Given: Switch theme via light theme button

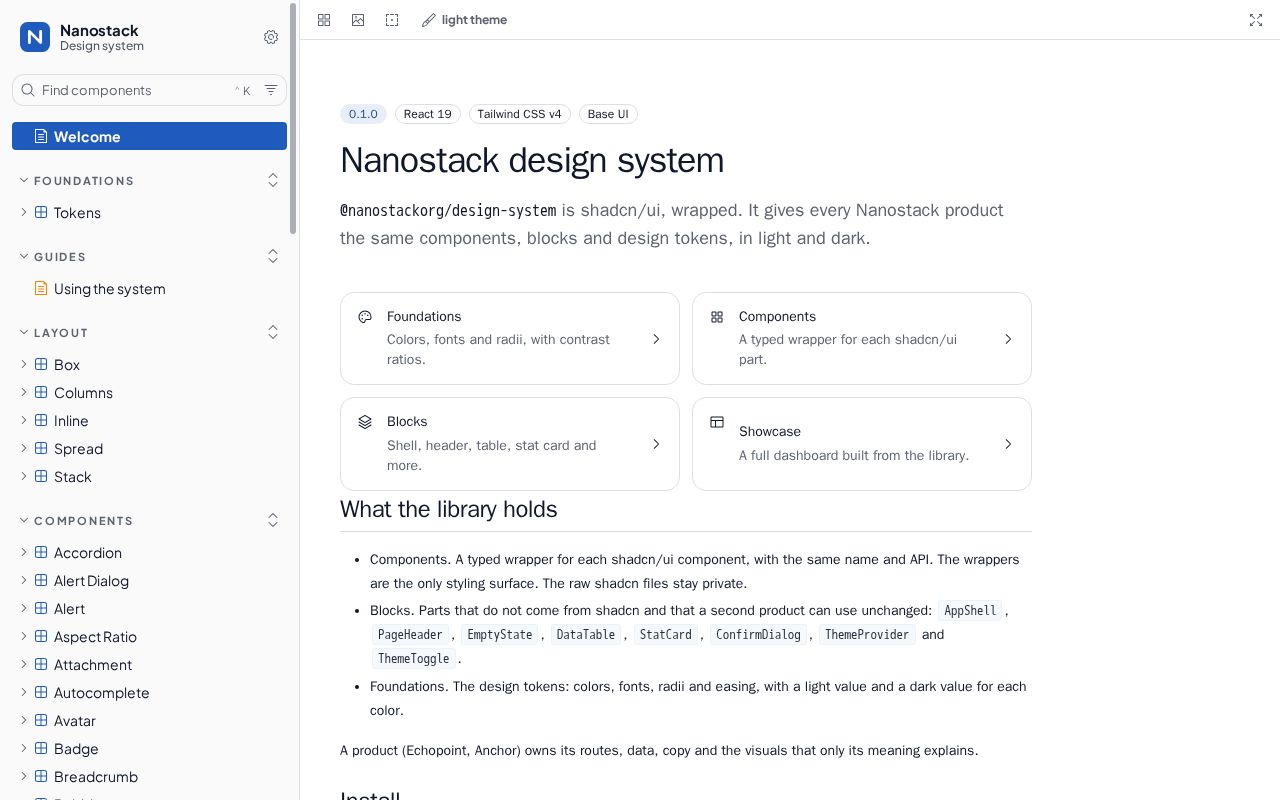Looking at the screenshot, I should [x=464, y=20].
